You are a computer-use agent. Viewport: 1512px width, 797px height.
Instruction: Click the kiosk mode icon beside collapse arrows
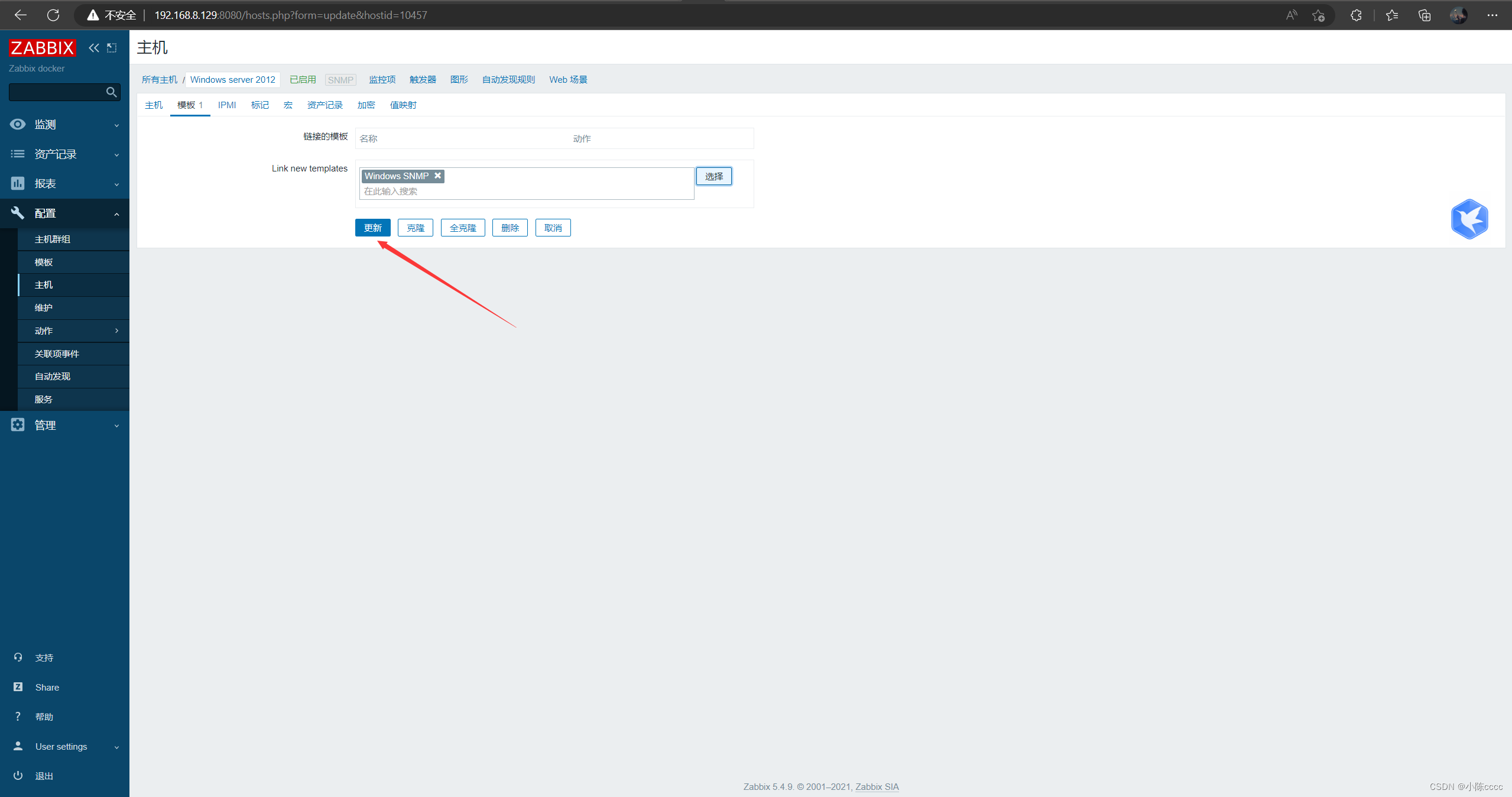point(112,48)
